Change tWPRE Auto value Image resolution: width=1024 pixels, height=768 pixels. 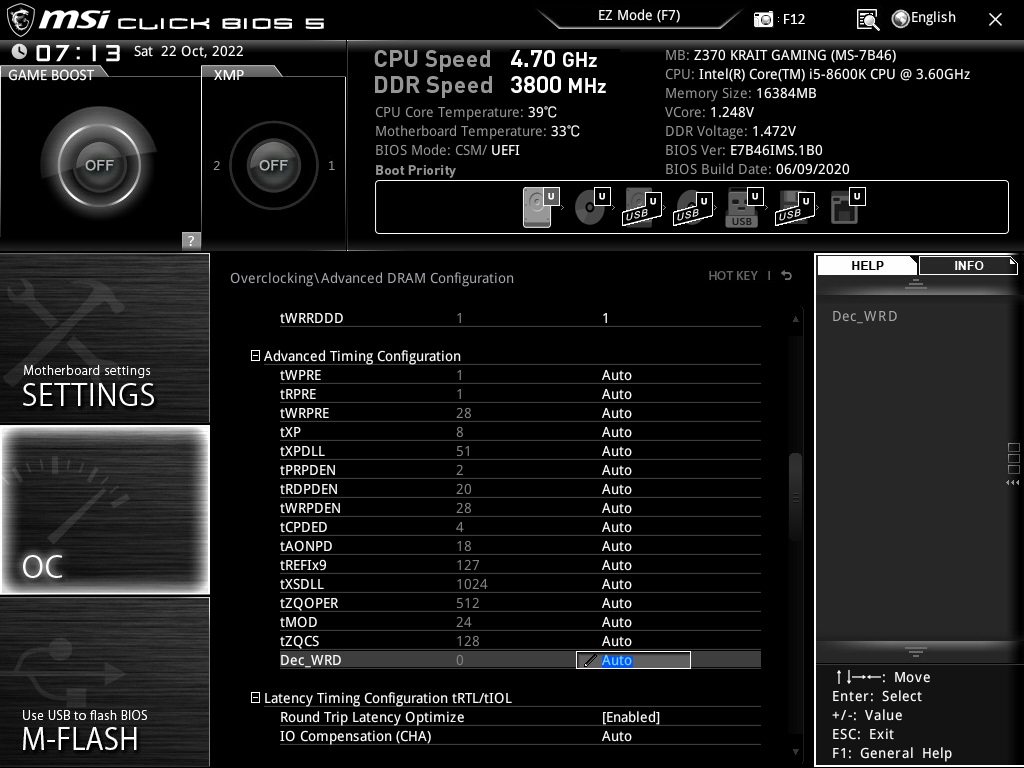click(616, 375)
